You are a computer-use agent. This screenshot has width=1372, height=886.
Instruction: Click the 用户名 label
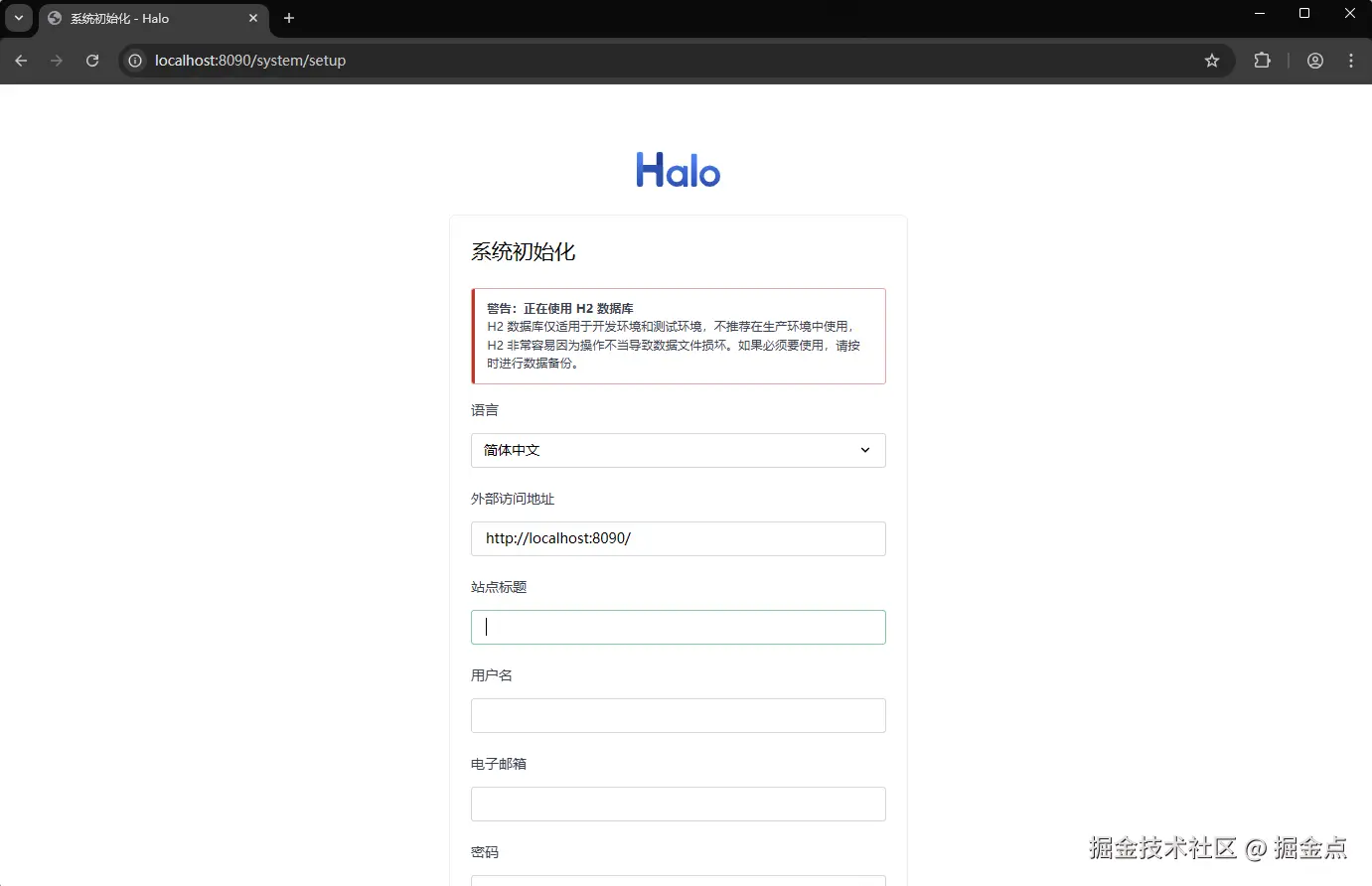492,675
